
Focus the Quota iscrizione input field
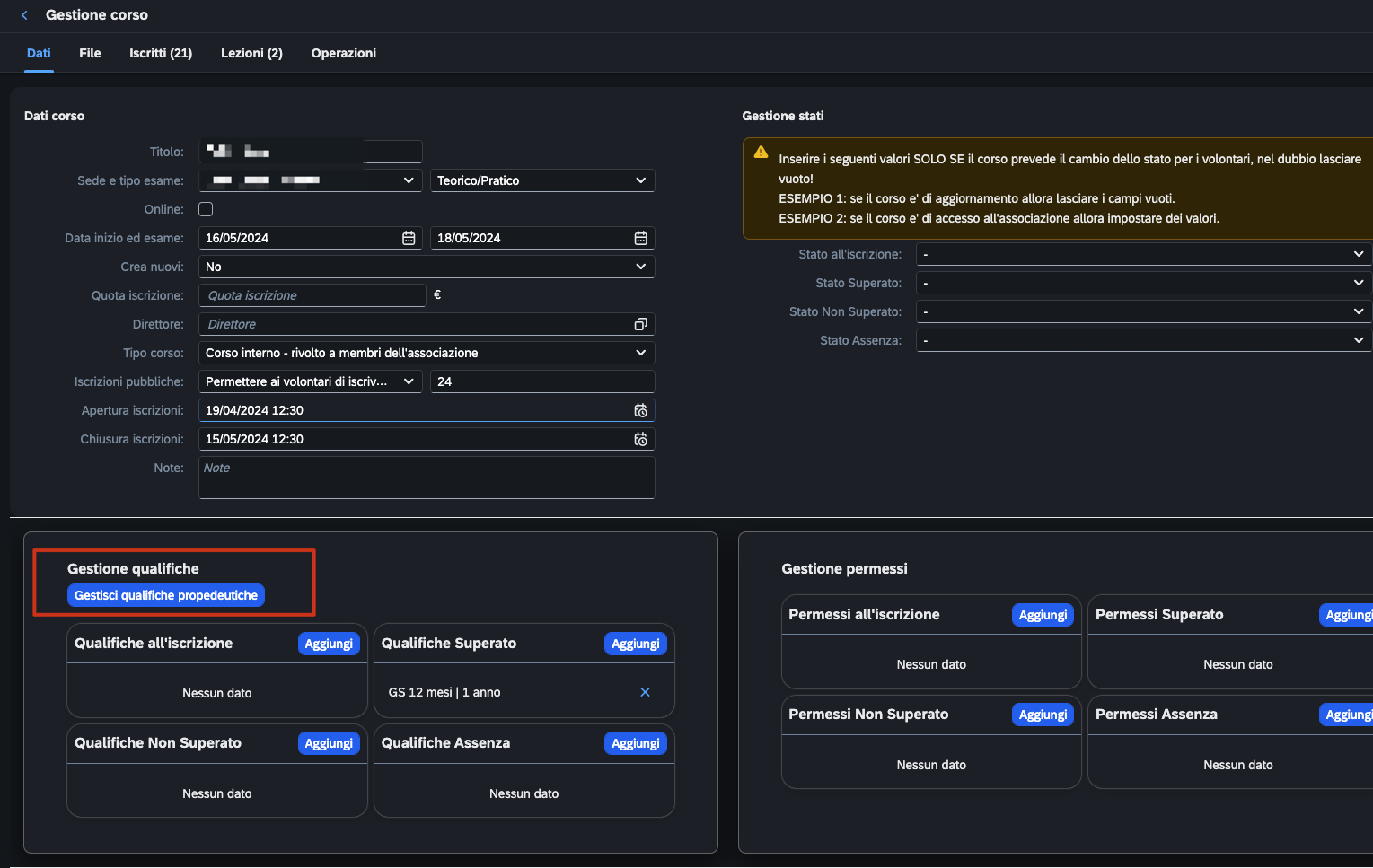click(312, 295)
